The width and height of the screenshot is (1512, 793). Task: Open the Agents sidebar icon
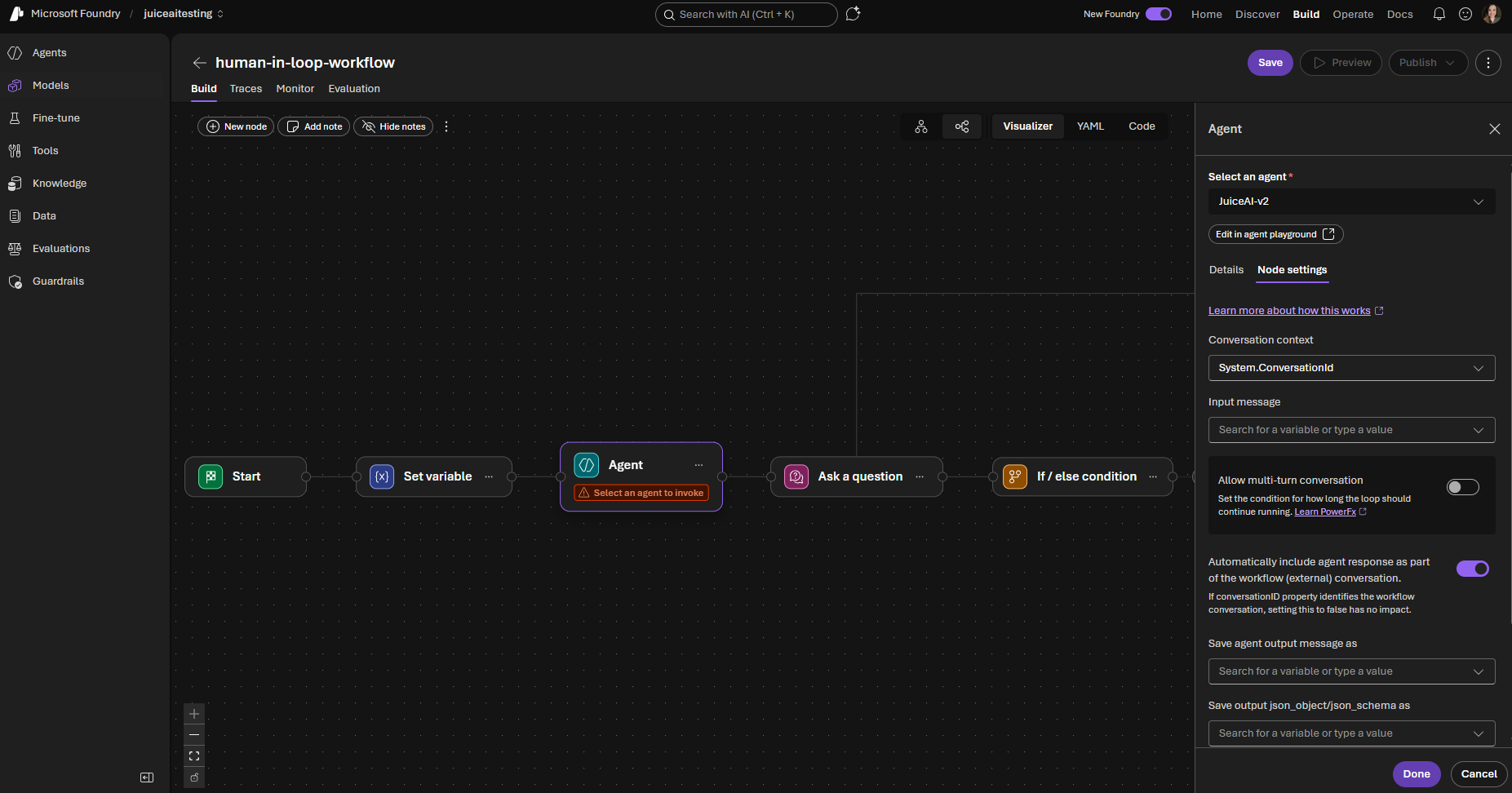pos(15,53)
